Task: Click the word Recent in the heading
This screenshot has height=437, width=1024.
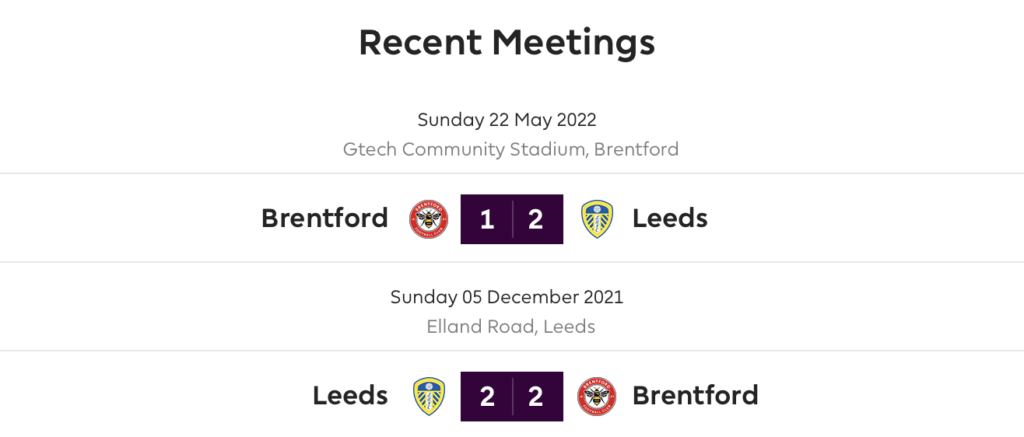Action: 421,42
